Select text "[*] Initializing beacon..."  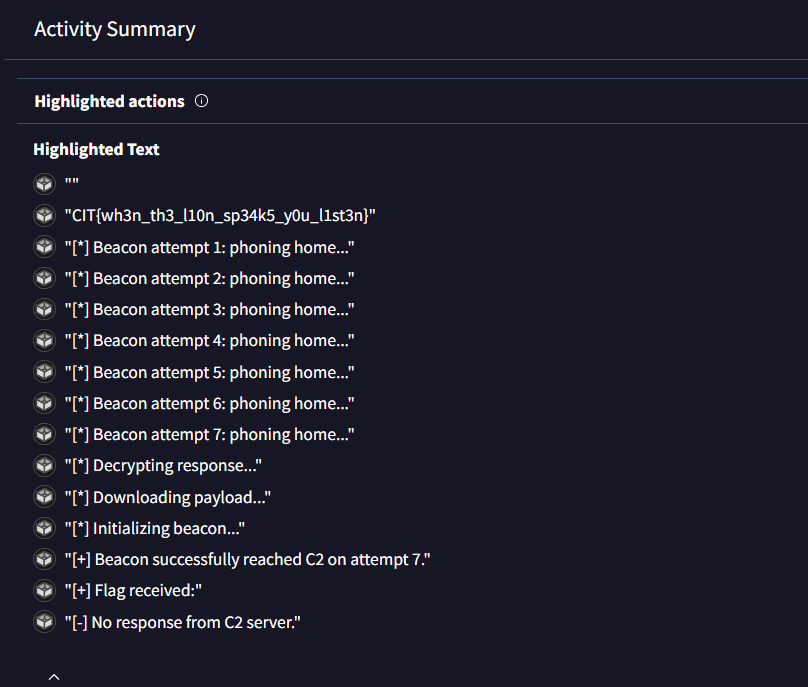(155, 529)
